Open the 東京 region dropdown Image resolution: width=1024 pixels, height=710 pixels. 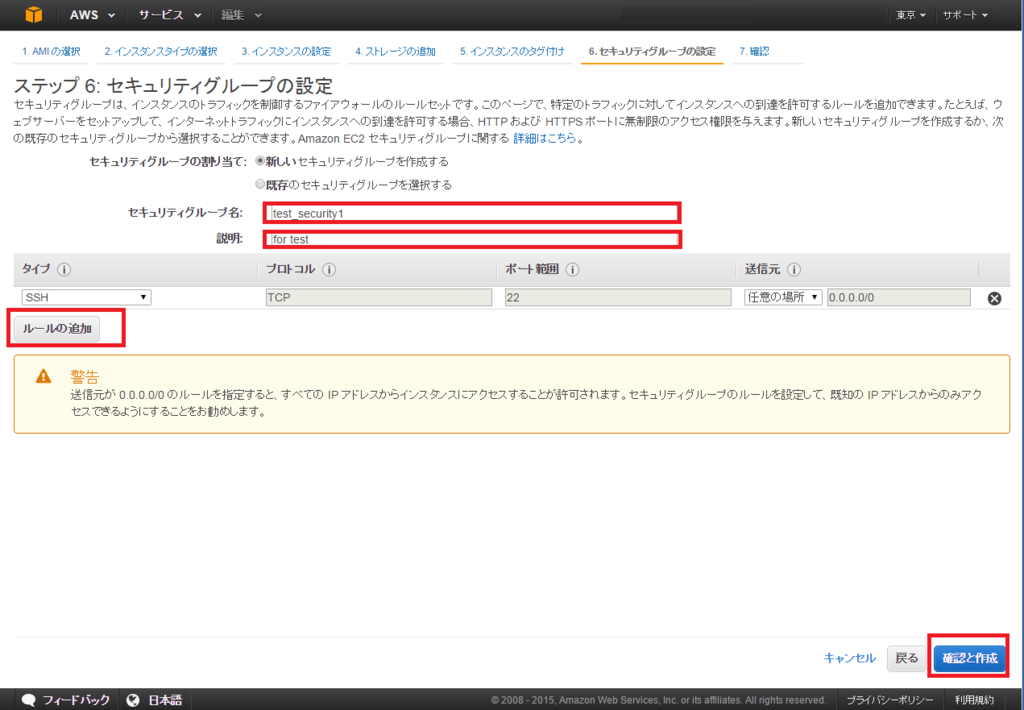[x=908, y=15]
